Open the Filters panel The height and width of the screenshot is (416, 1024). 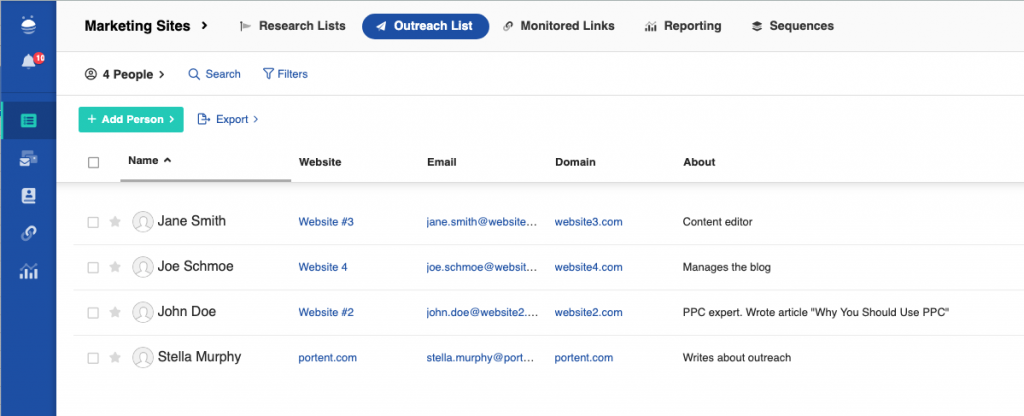point(285,74)
